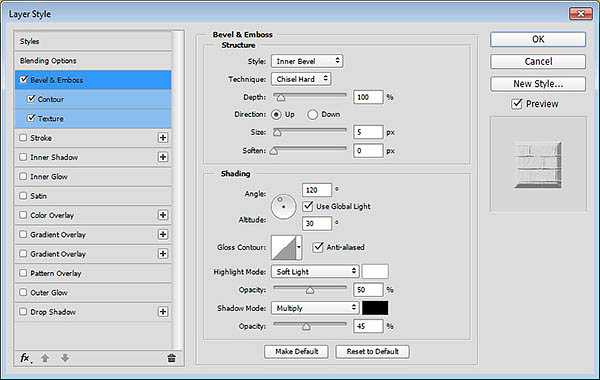Viewport: 600px width, 380px height.
Task: Click the trash delete effect icon
Action: pos(171,358)
